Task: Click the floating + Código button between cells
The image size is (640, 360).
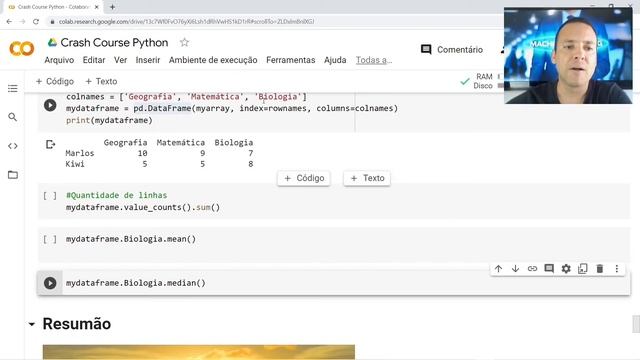Action: [304, 178]
